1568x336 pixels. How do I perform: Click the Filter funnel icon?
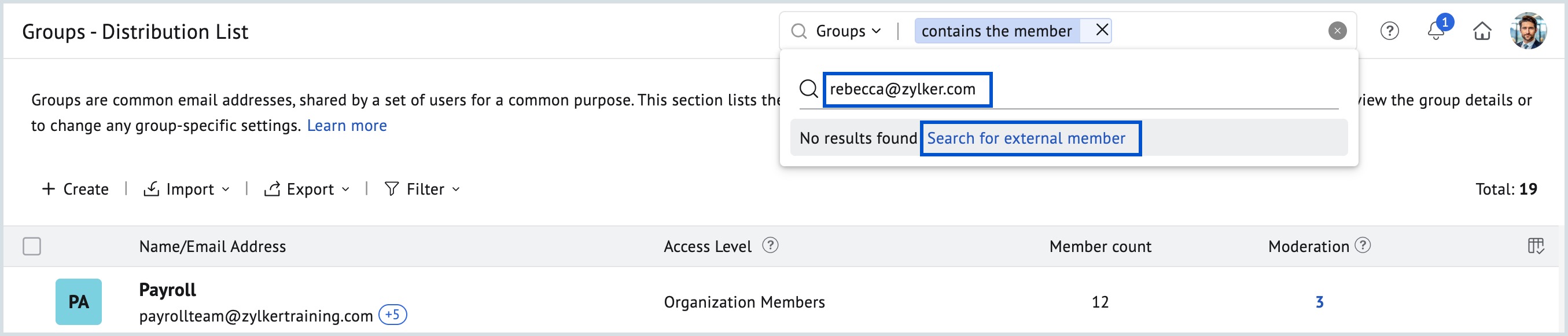(x=392, y=188)
